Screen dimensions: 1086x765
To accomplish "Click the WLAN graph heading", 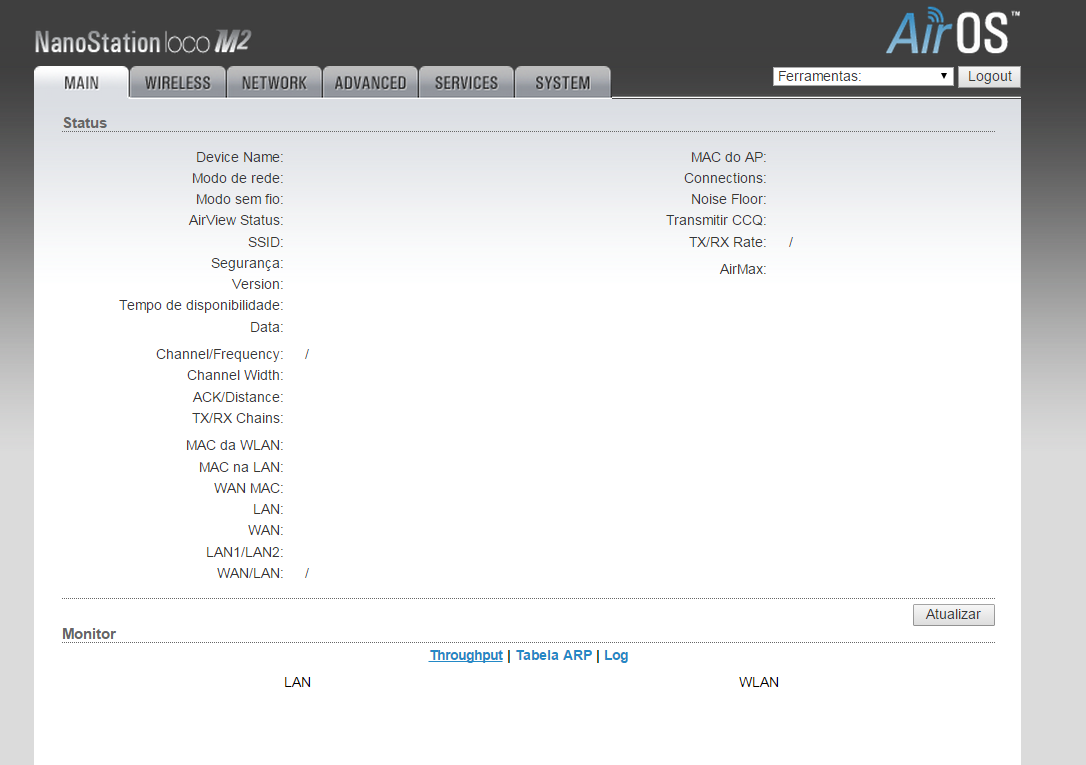I will (x=758, y=683).
